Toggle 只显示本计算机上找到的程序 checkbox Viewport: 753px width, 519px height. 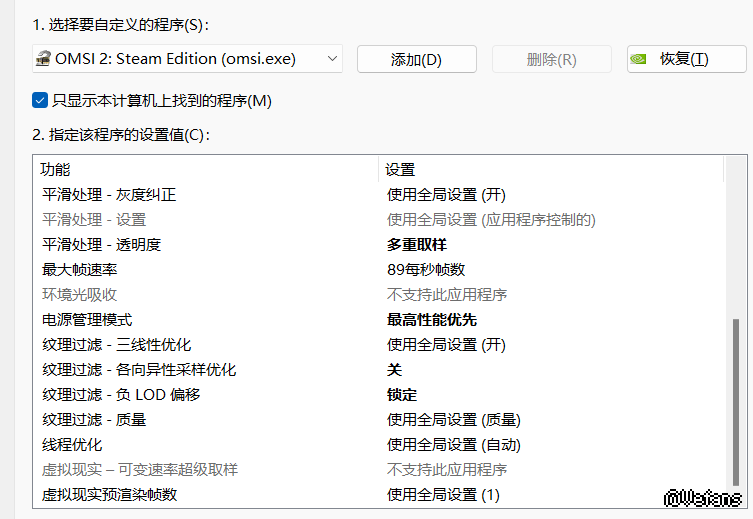pos(40,100)
